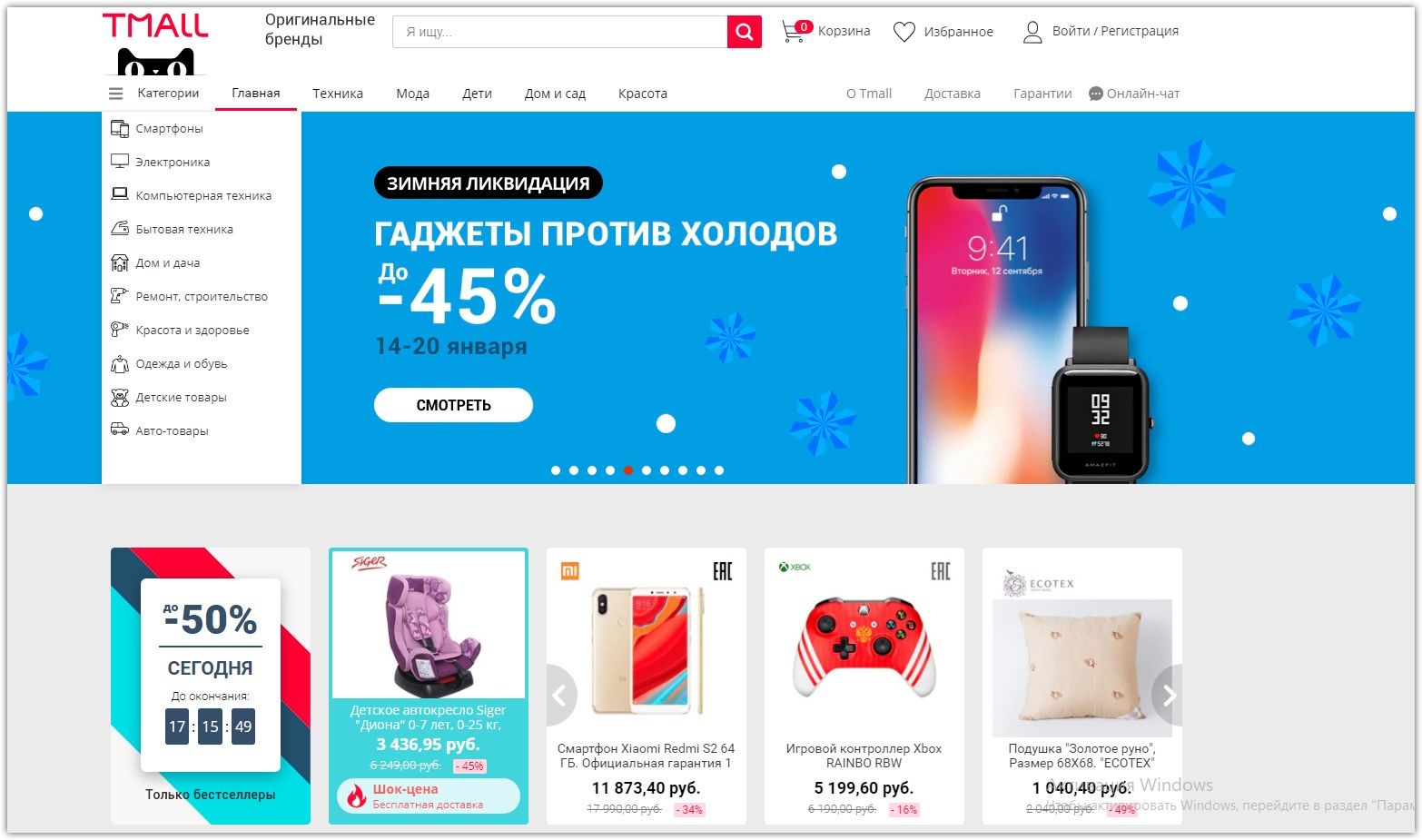
Task: Open the shopping cart icon
Action: click(x=795, y=32)
